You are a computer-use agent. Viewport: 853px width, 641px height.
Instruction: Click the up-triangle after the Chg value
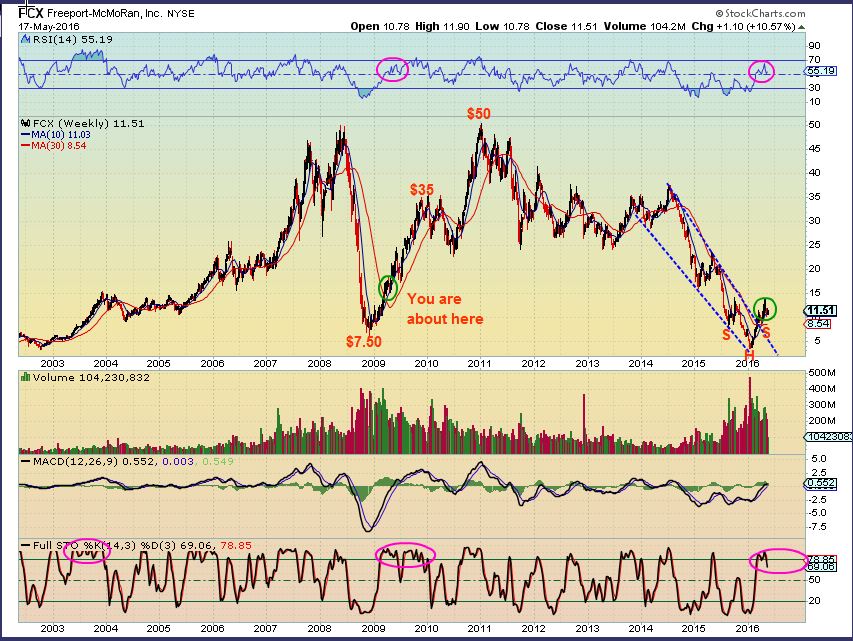point(801,27)
